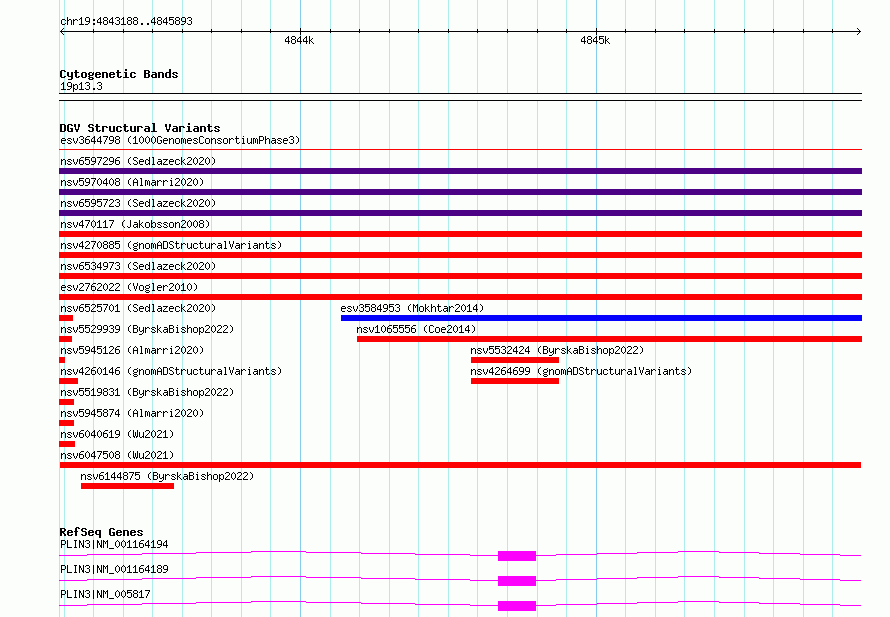Click the esv3644798 (1000GenomesConsortiumPhase3) variant label
The height and width of the screenshot is (617, 890).
click(x=180, y=140)
